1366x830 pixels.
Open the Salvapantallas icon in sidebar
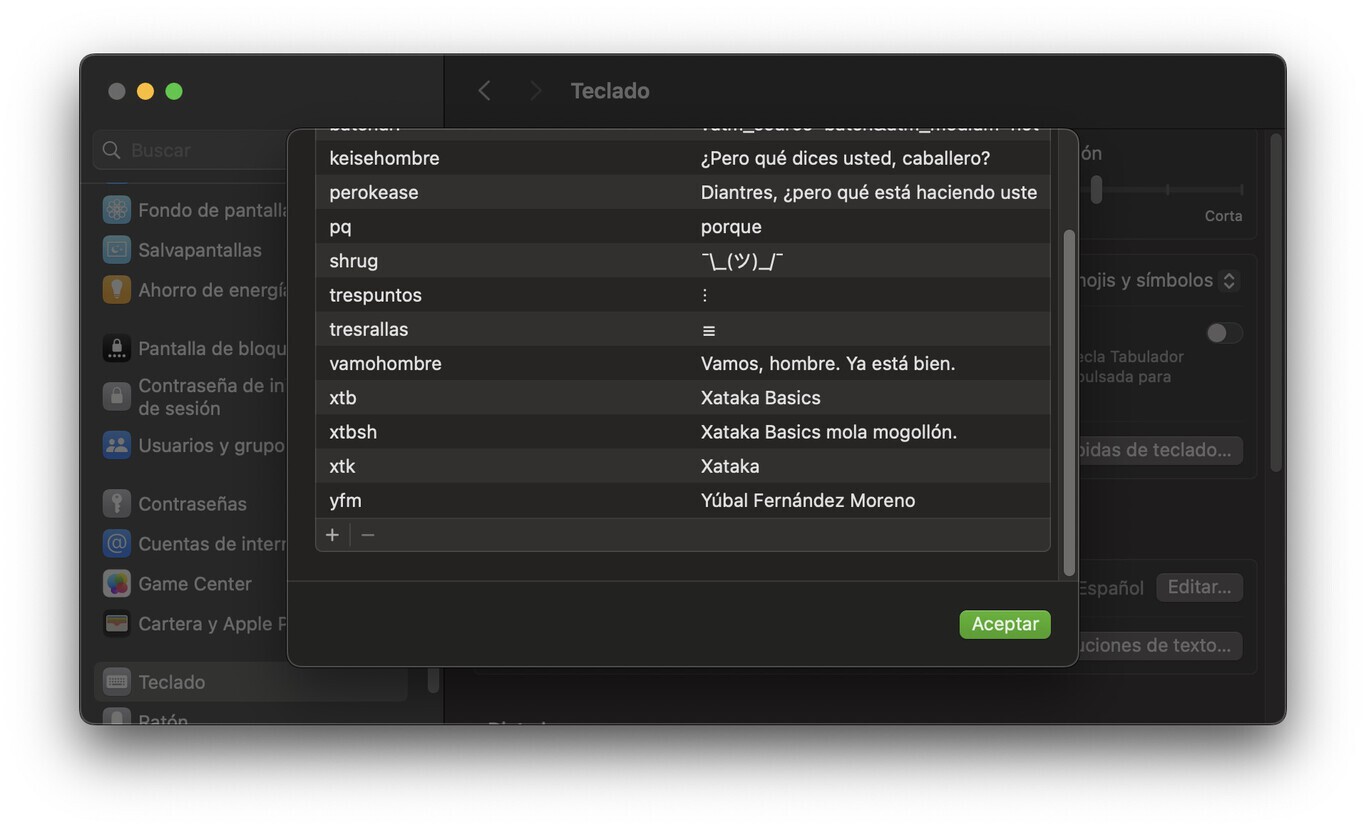click(117, 250)
